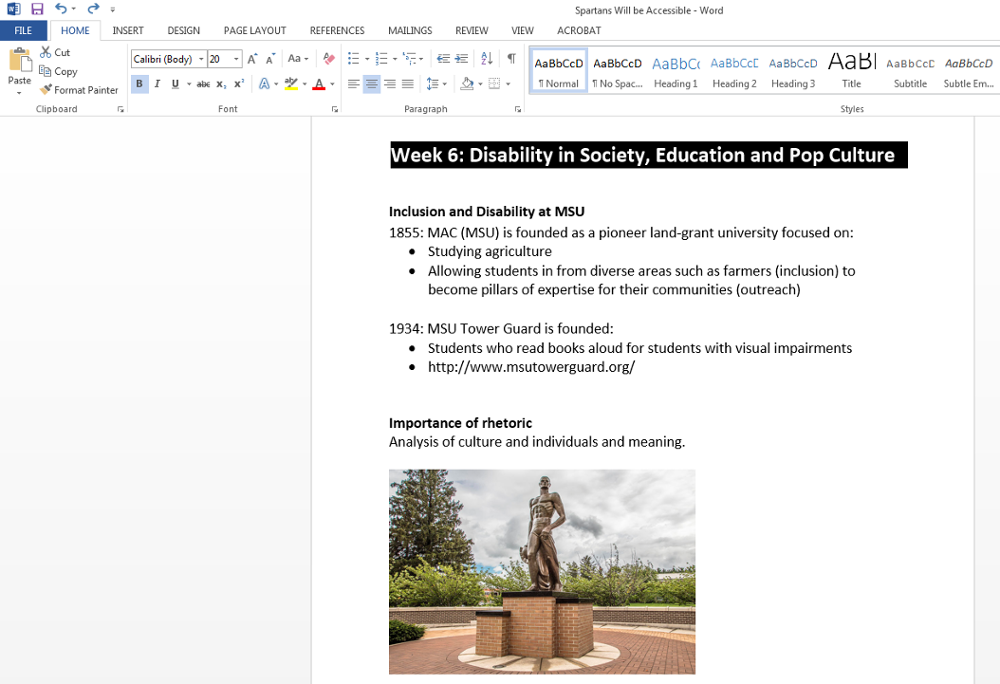Open Text Effects and Typography
This screenshot has width=1000, height=684.
click(x=264, y=84)
